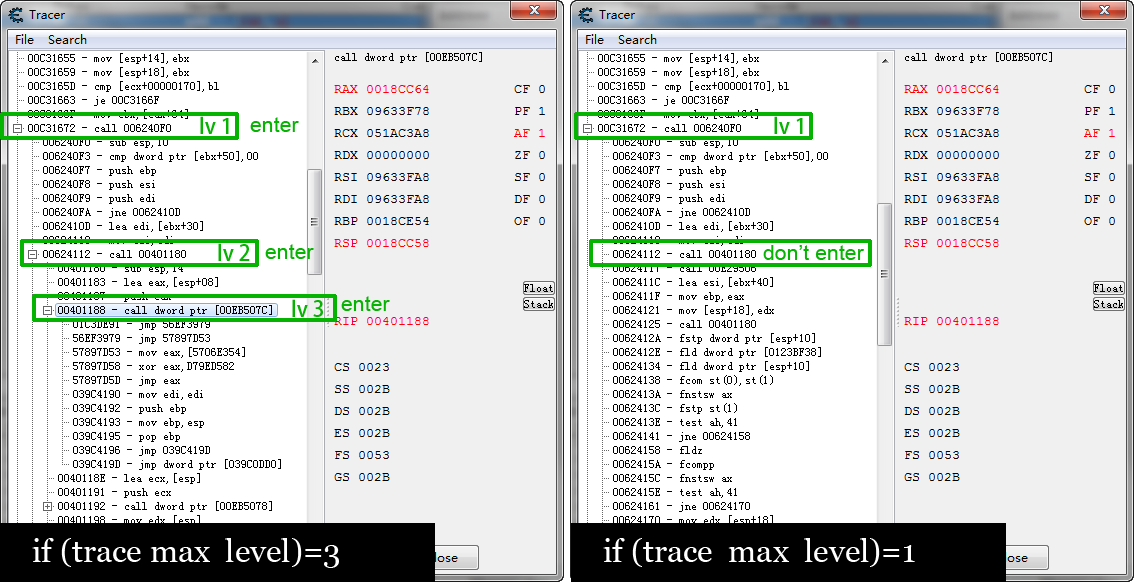Close the left Tracer window

click(533, 10)
